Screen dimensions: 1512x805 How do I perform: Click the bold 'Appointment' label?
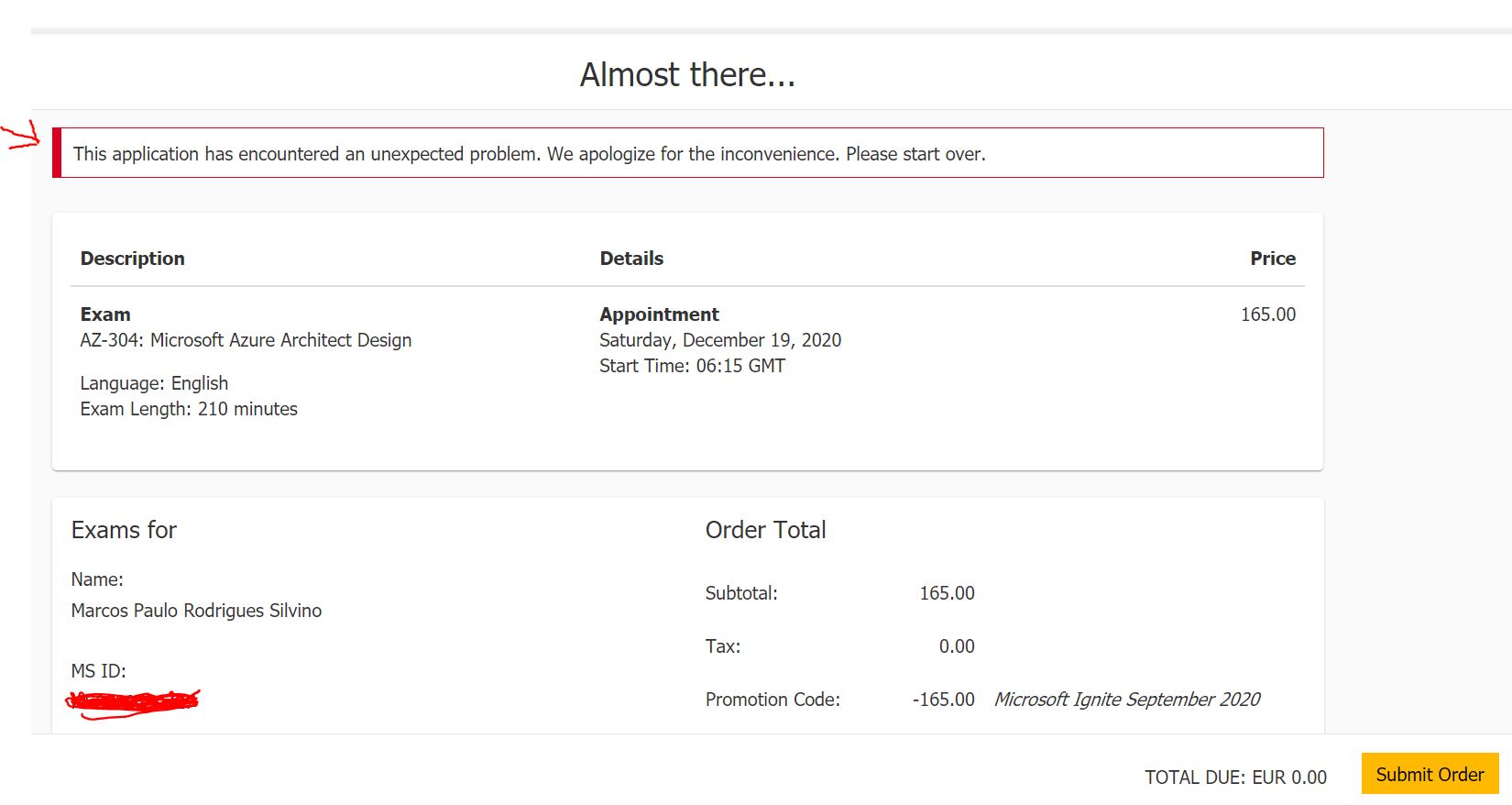pos(659,314)
